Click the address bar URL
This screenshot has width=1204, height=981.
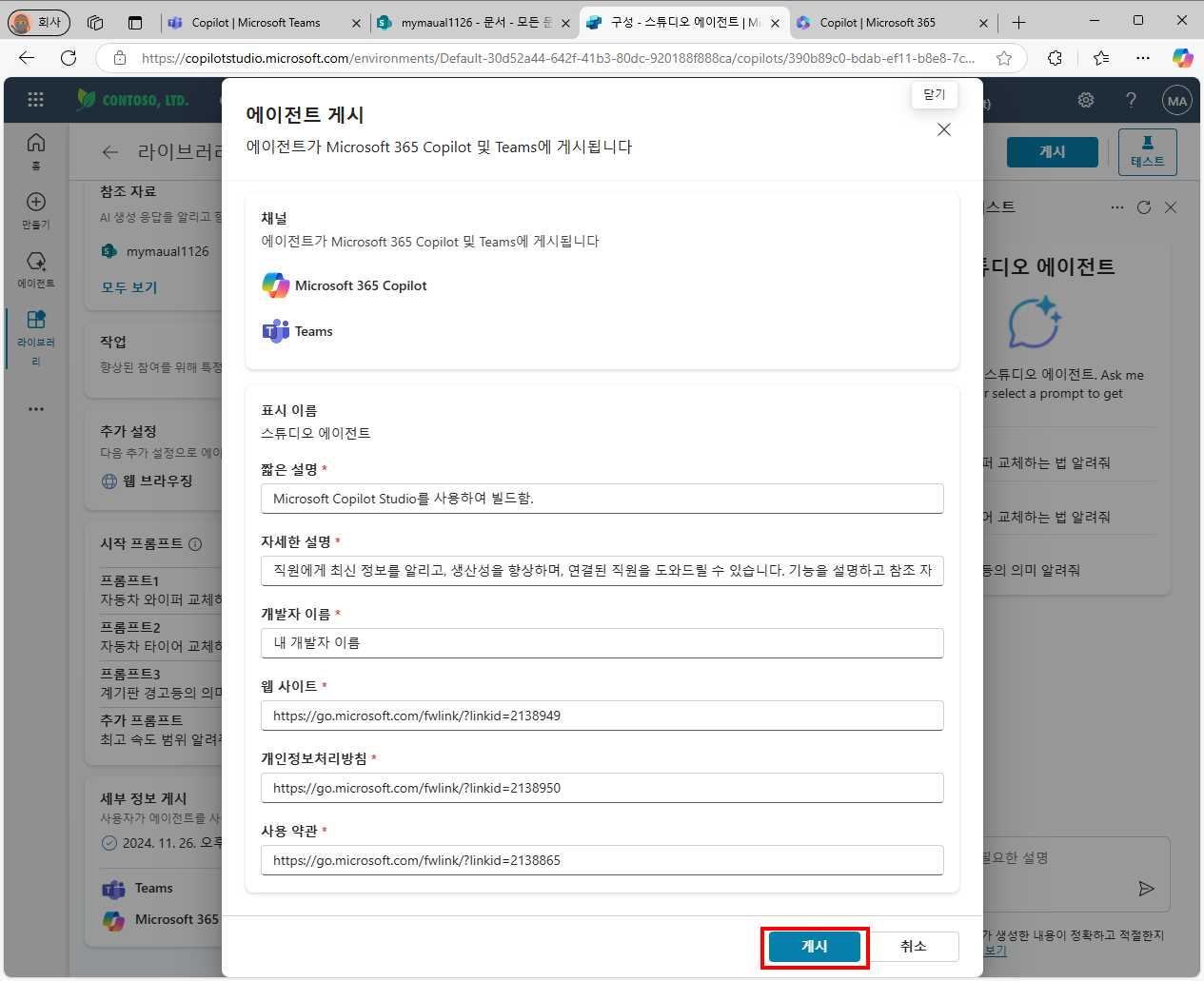pos(558,58)
